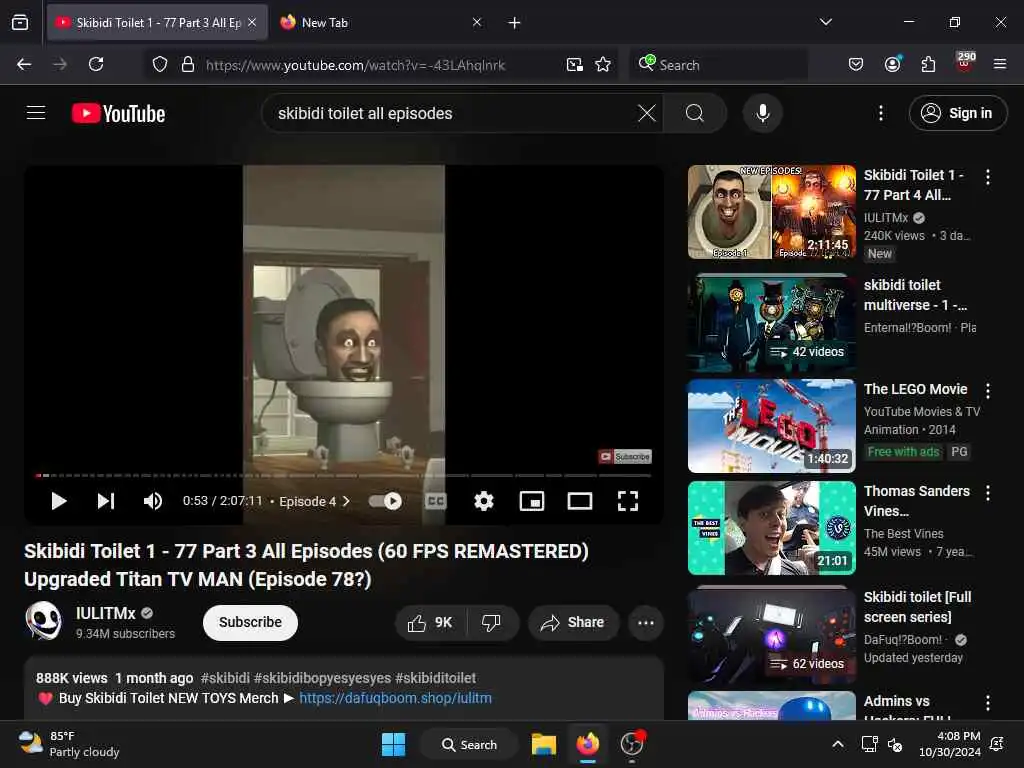Viewport: 1024px width, 768px height.
Task: Play the Skibidi Toilet video
Action: 59,501
